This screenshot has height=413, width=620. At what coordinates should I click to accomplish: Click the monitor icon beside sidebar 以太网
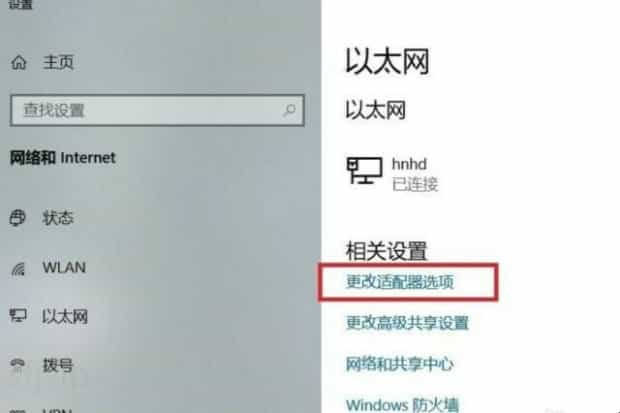[18, 316]
